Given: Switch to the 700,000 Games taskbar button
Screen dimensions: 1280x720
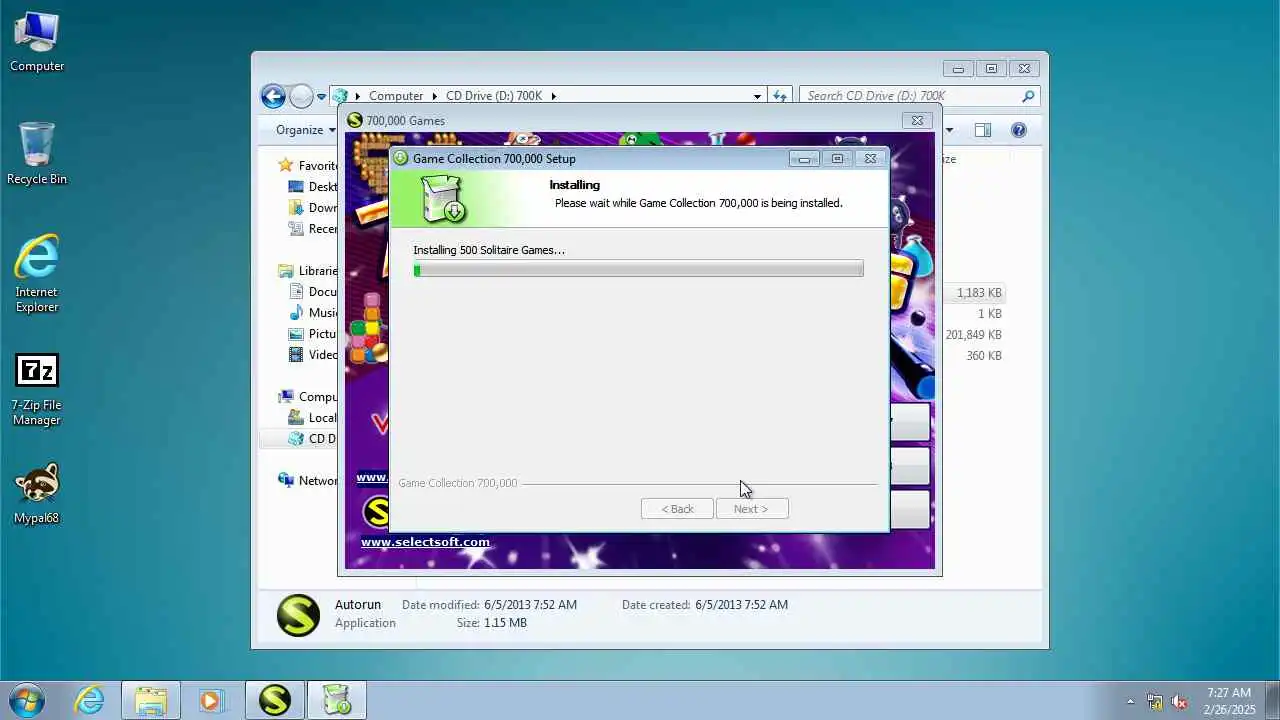Looking at the screenshot, I should tap(274, 700).
